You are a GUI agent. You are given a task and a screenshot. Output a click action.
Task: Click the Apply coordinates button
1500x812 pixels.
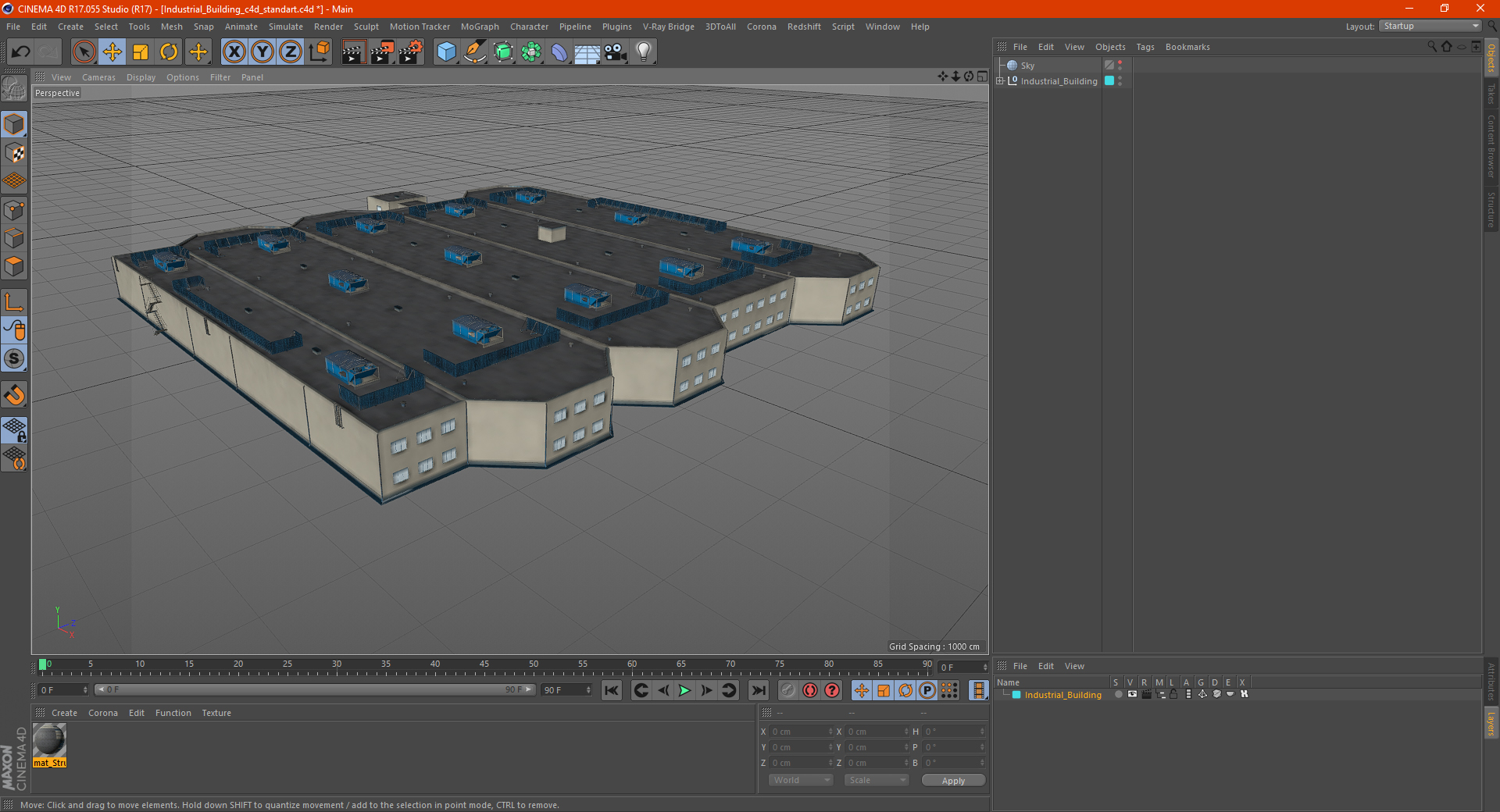pos(953,781)
